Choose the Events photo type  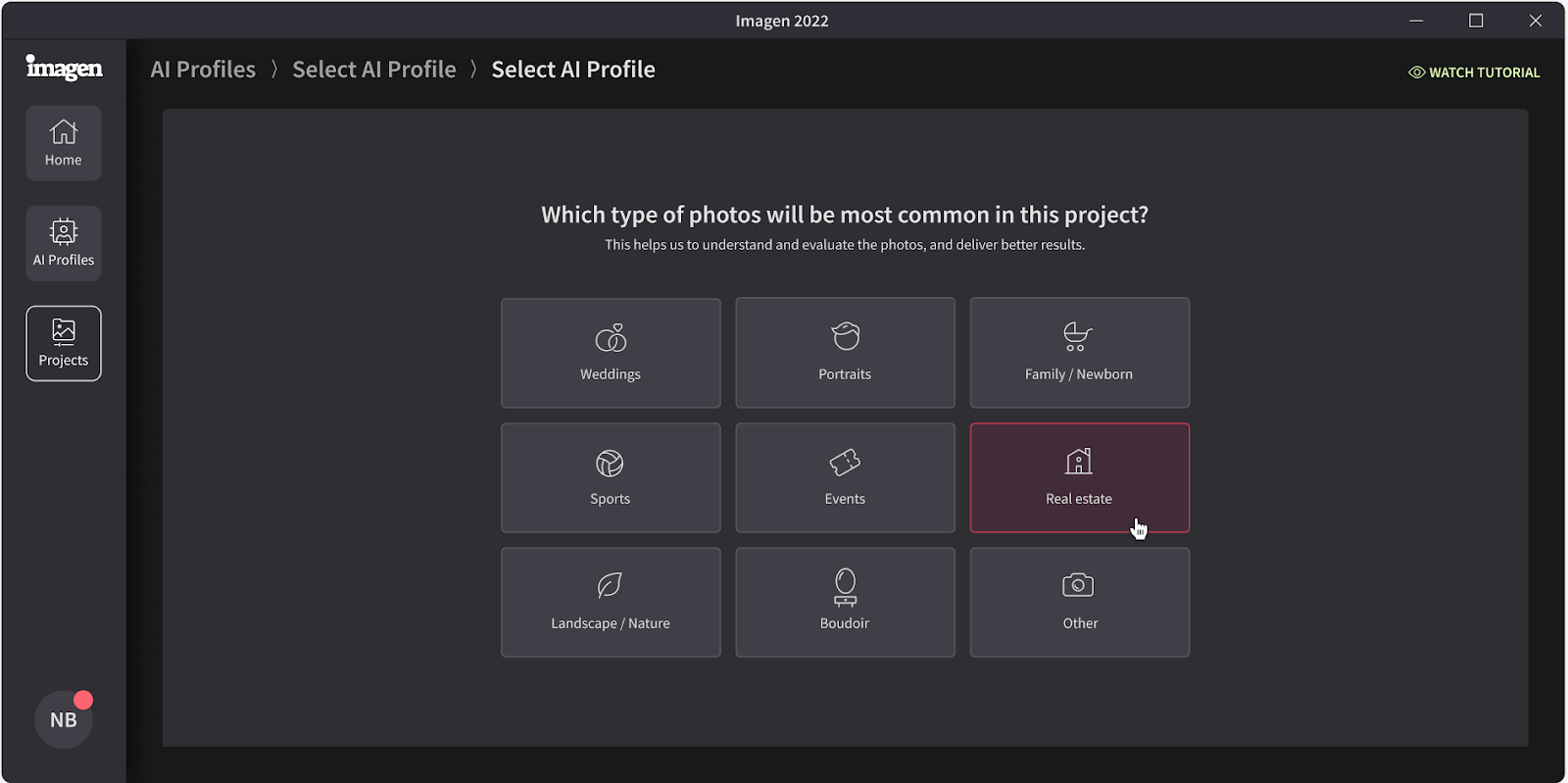point(845,477)
